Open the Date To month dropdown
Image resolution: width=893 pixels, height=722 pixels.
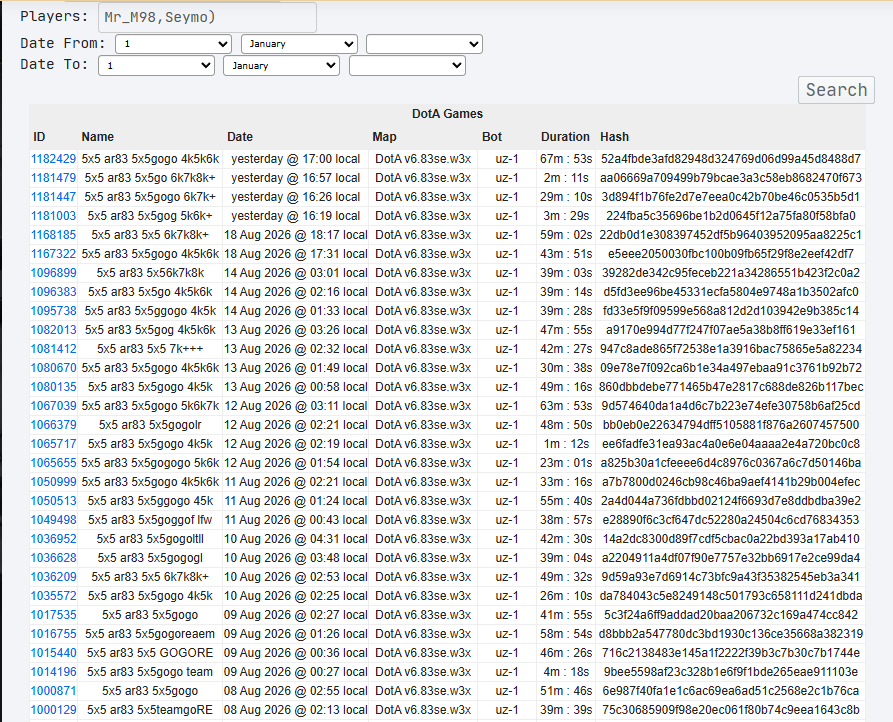click(x=281, y=65)
